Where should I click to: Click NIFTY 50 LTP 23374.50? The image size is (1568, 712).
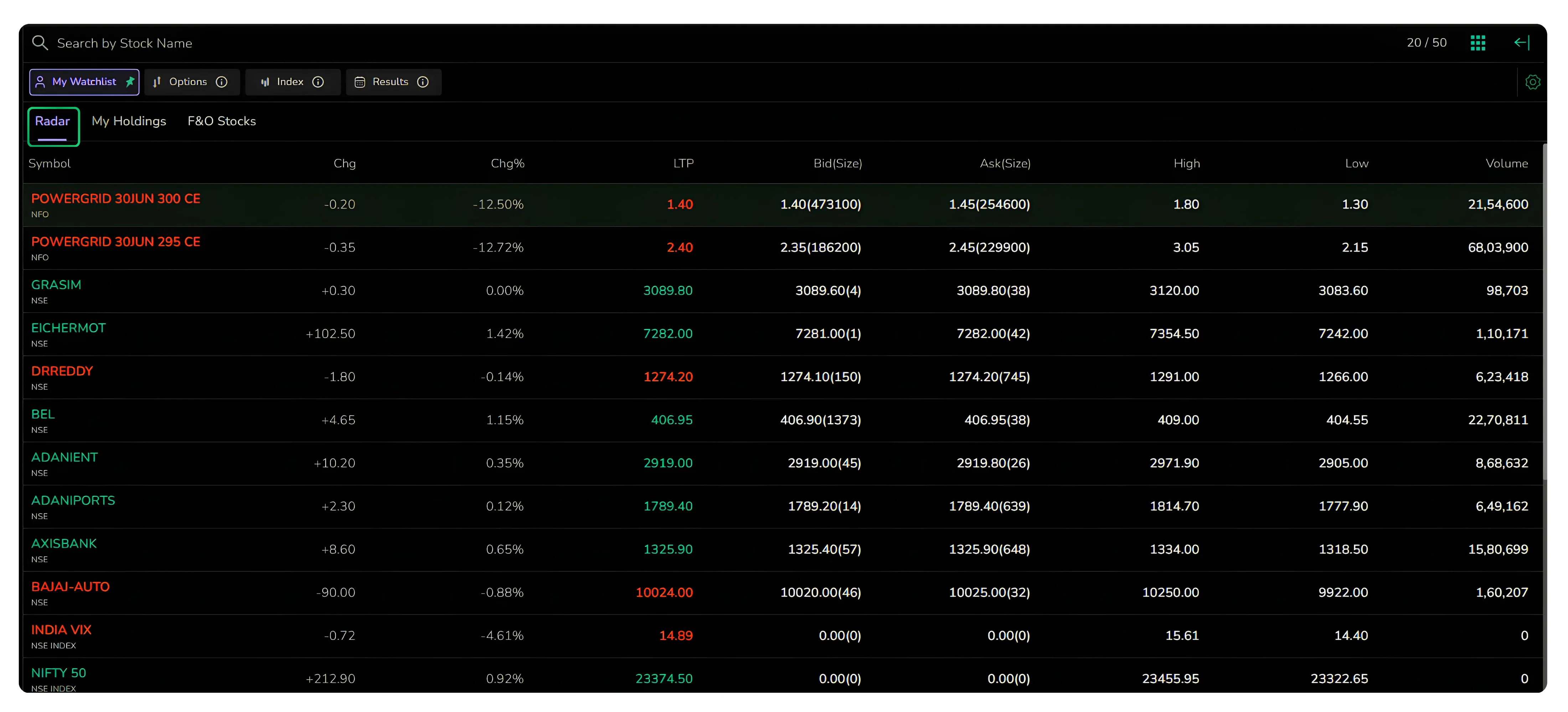pos(664,679)
